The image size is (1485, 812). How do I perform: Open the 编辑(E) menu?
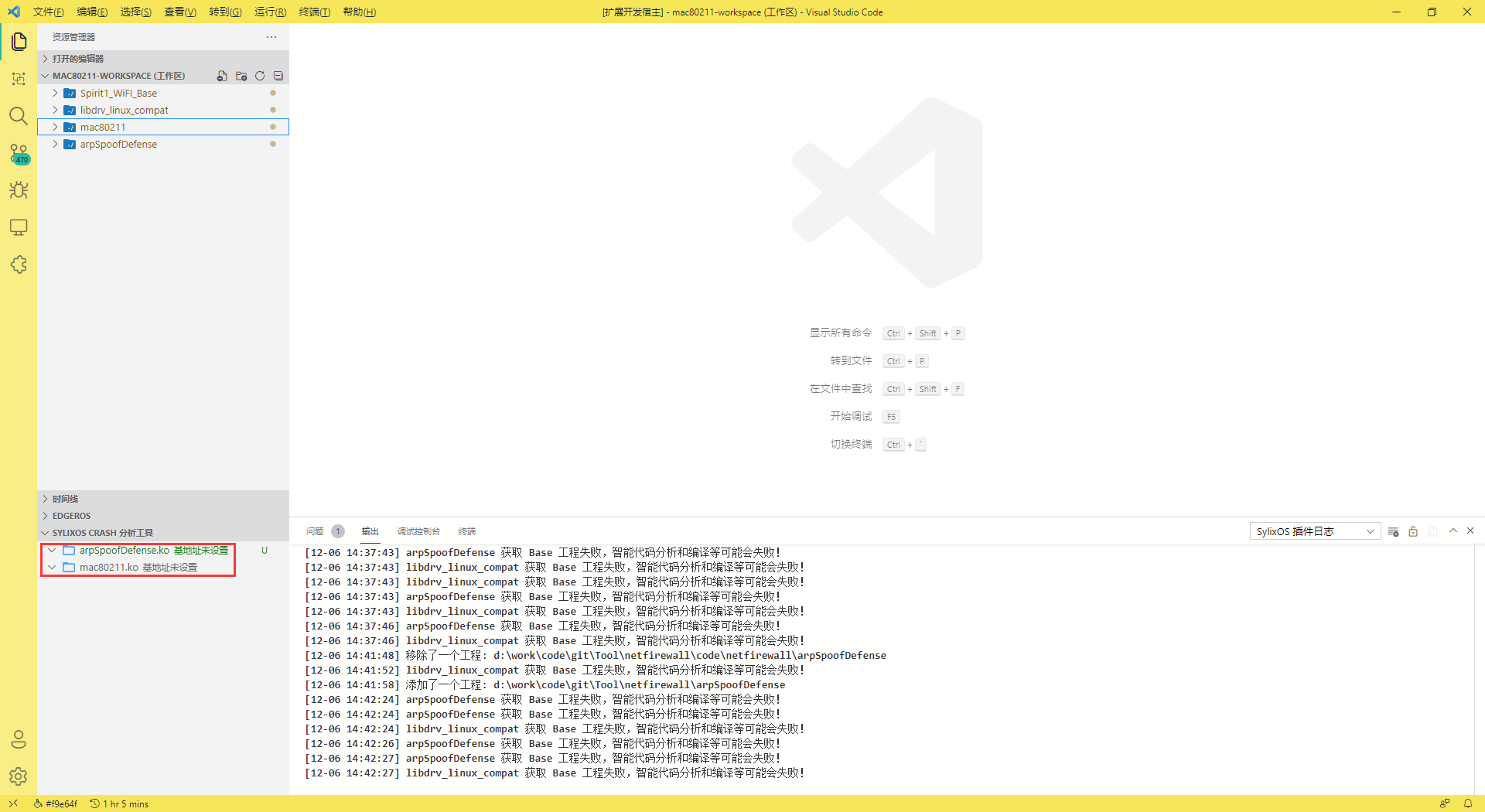pos(92,12)
